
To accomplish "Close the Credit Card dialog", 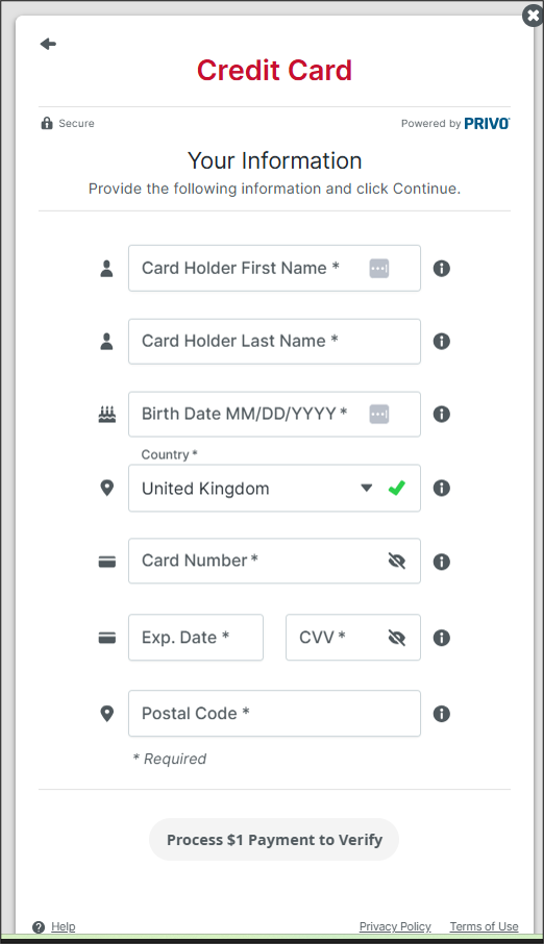I will point(533,16).
